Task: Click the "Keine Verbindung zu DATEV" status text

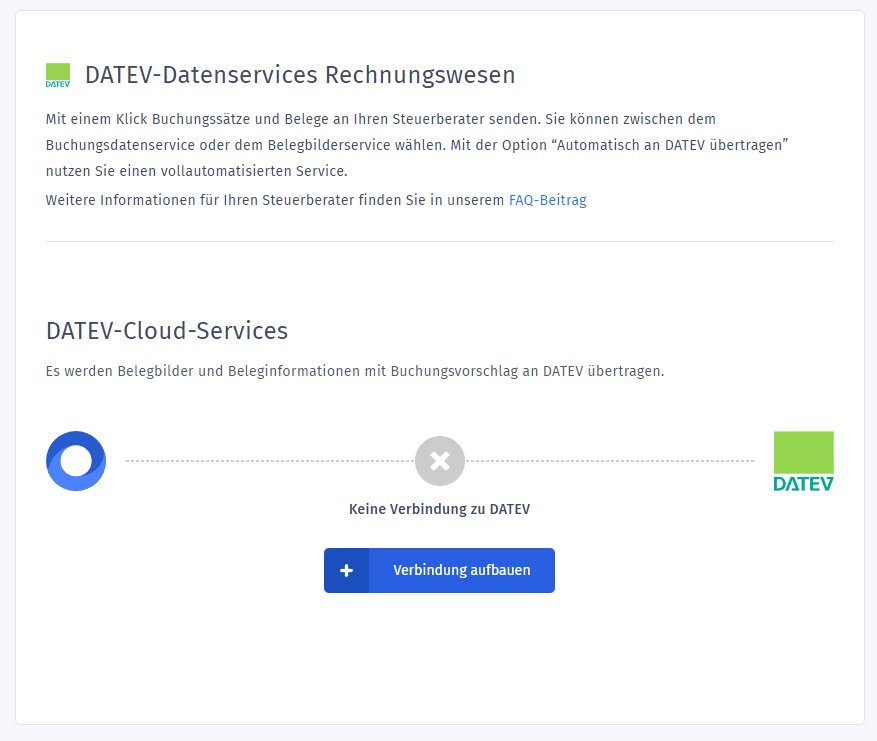Action: coord(439,508)
